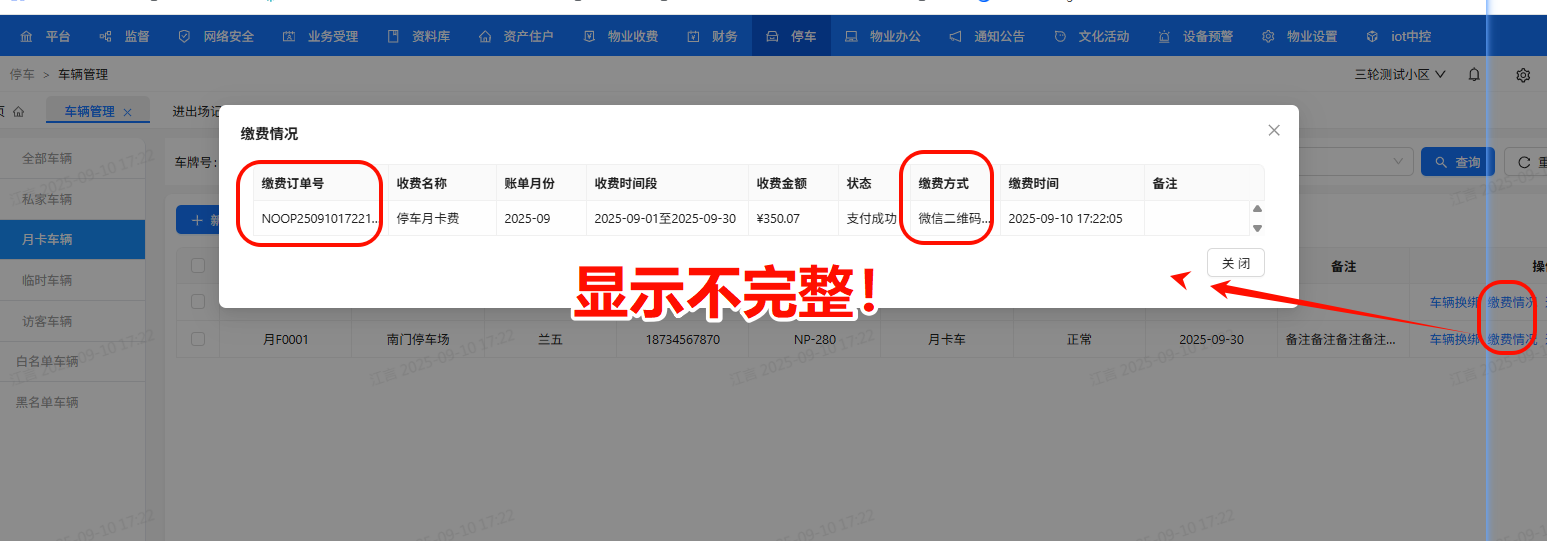The width and height of the screenshot is (1547, 541).
Task: Open the iot中控 navigation item
Action: [1398, 36]
